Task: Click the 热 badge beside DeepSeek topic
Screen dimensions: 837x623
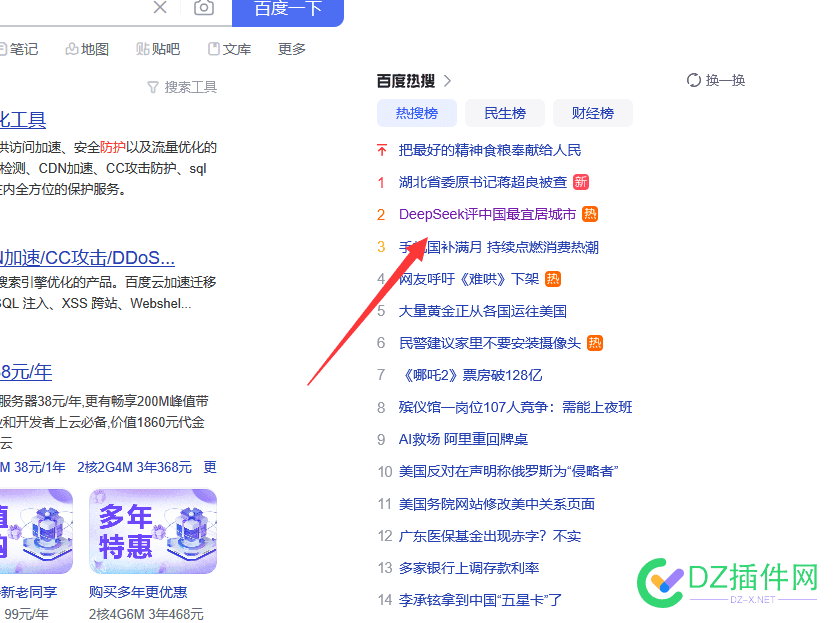Action: tap(590, 214)
